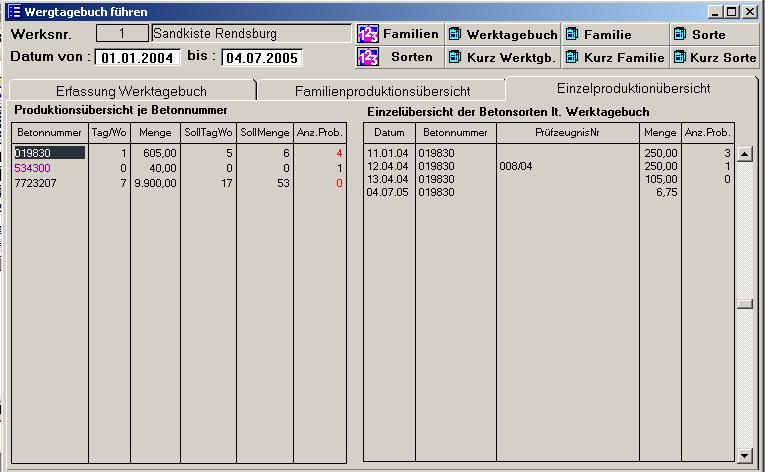
Task: Open the Werktagebuch report button
Action: (x=502, y=34)
